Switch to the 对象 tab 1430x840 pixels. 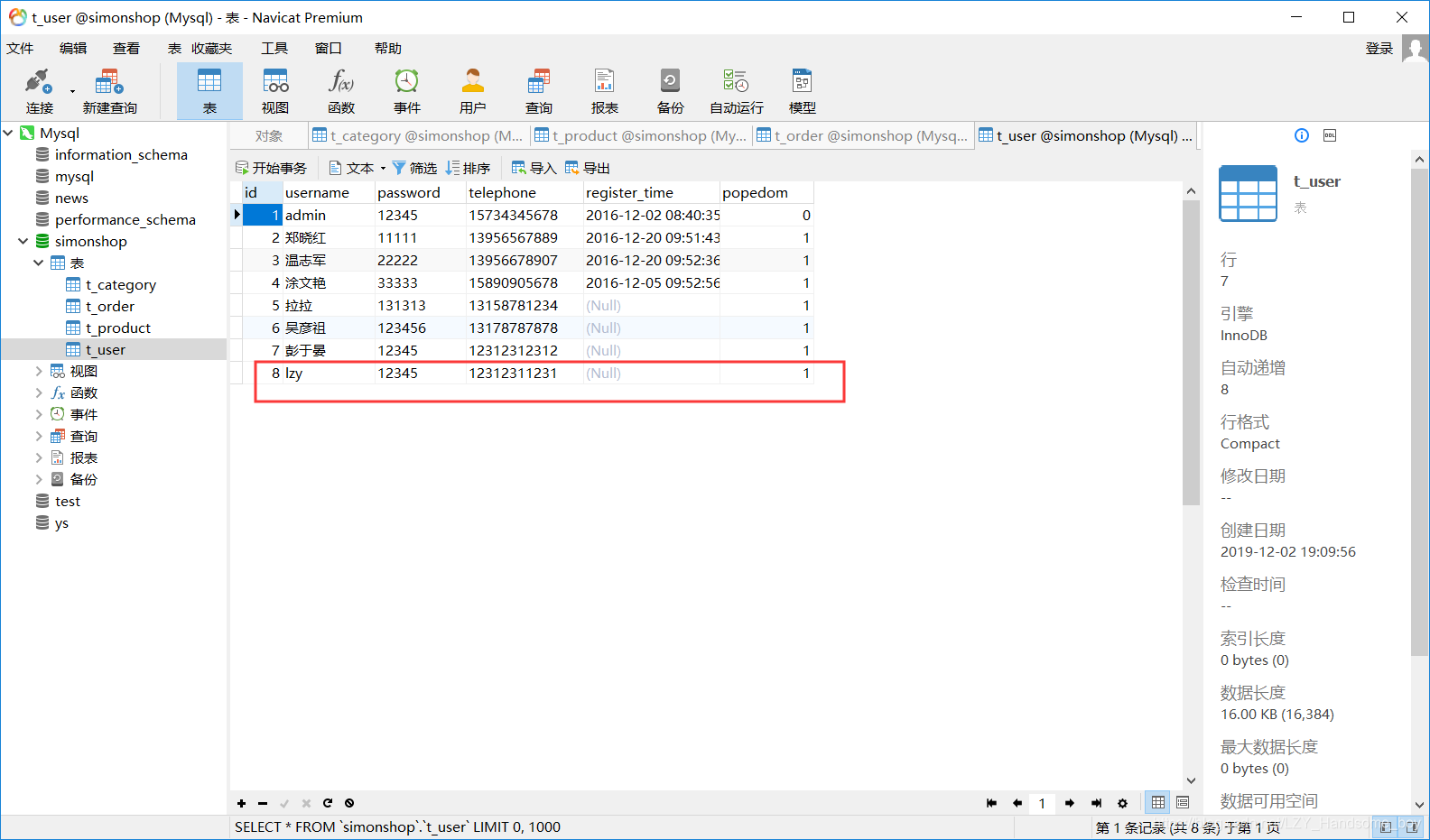pyautogui.click(x=268, y=135)
